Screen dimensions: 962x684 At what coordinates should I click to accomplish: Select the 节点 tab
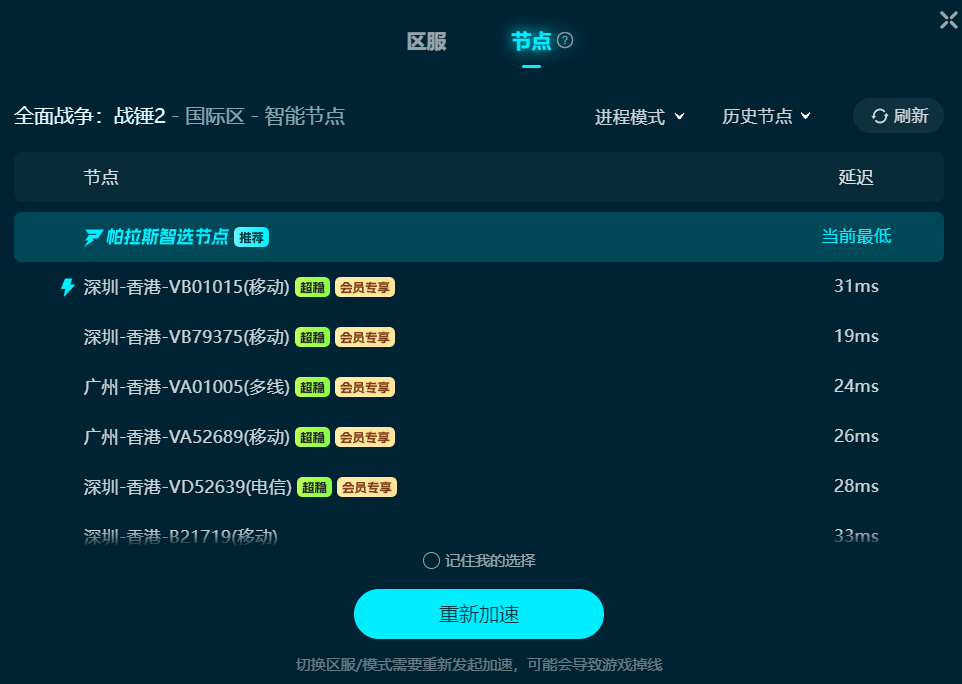[531, 42]
